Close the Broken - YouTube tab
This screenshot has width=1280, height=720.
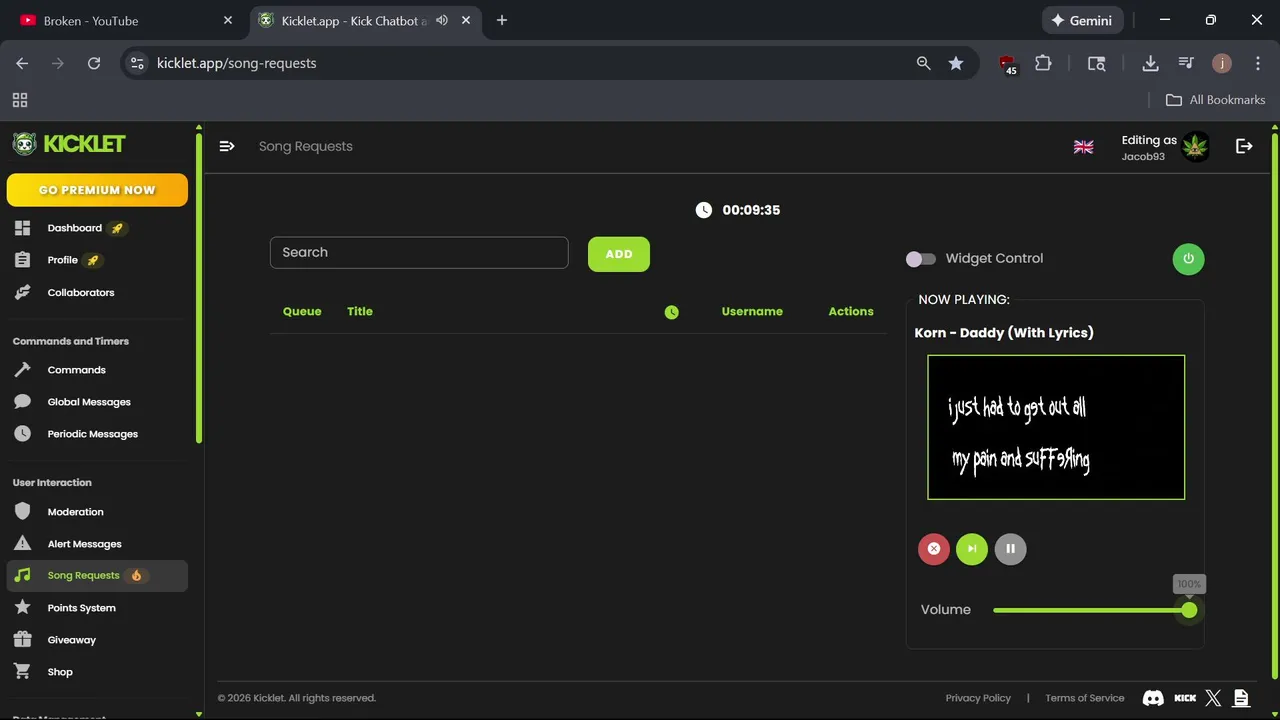point(228,20)
